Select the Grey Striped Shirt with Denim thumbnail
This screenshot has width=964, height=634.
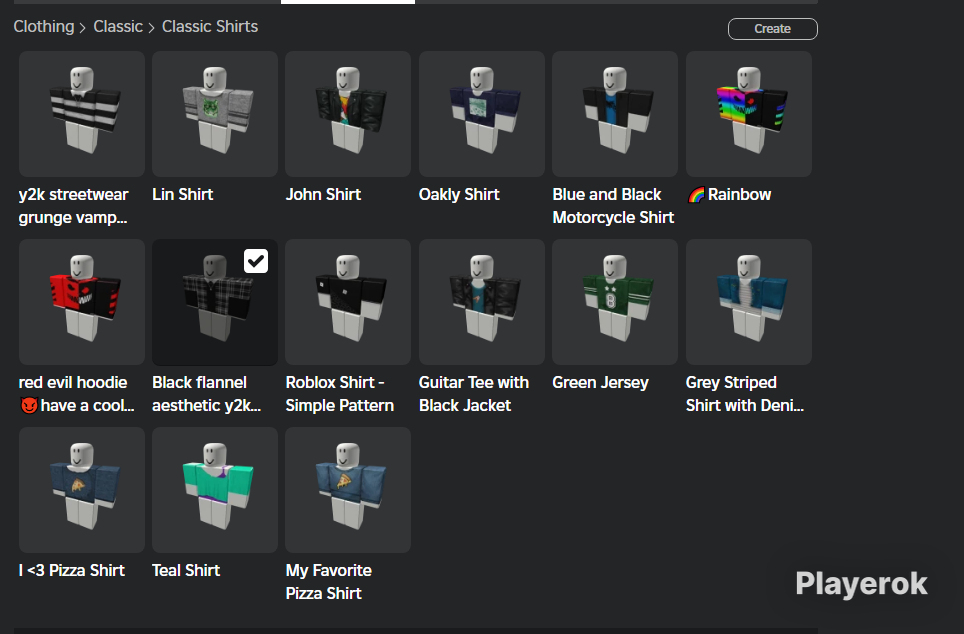(749, 302)
